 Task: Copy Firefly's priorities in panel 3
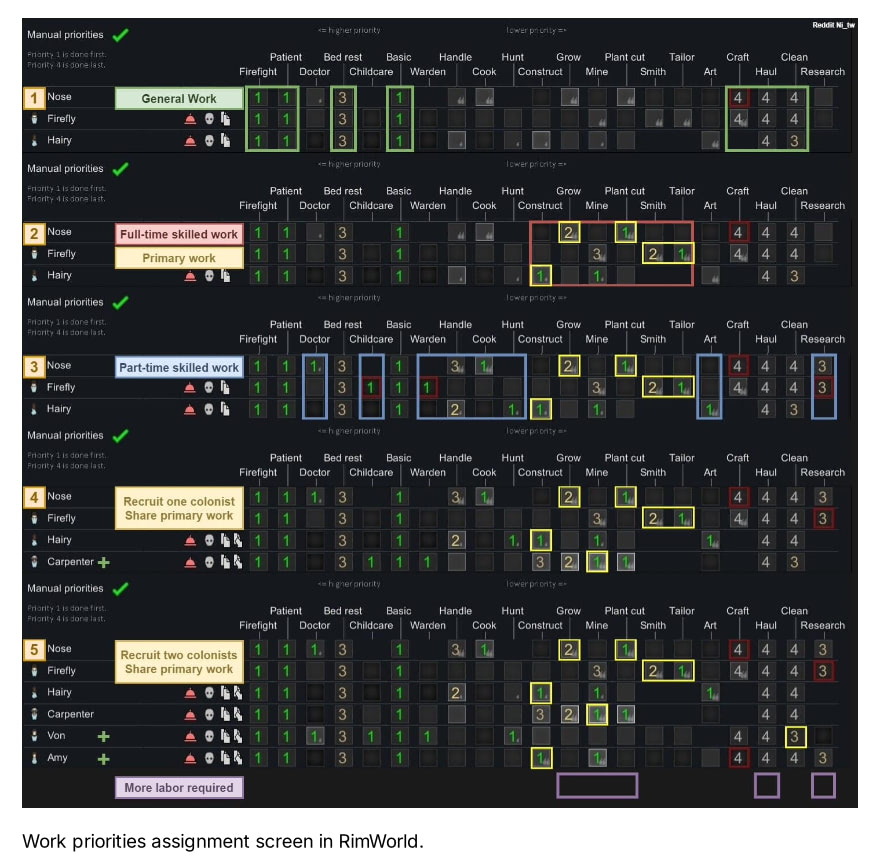(225, 387)
